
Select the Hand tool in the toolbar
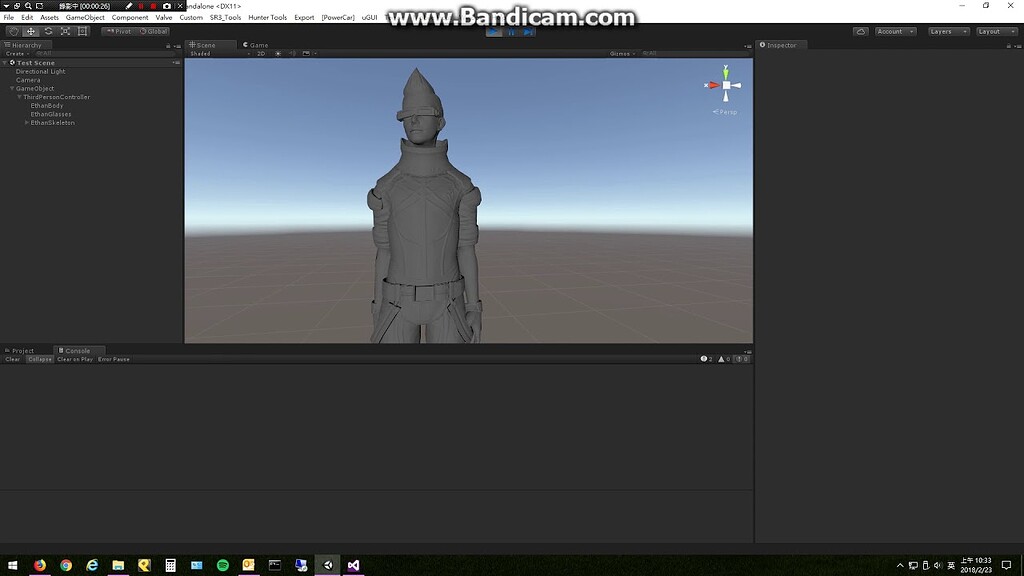[13, 31]
